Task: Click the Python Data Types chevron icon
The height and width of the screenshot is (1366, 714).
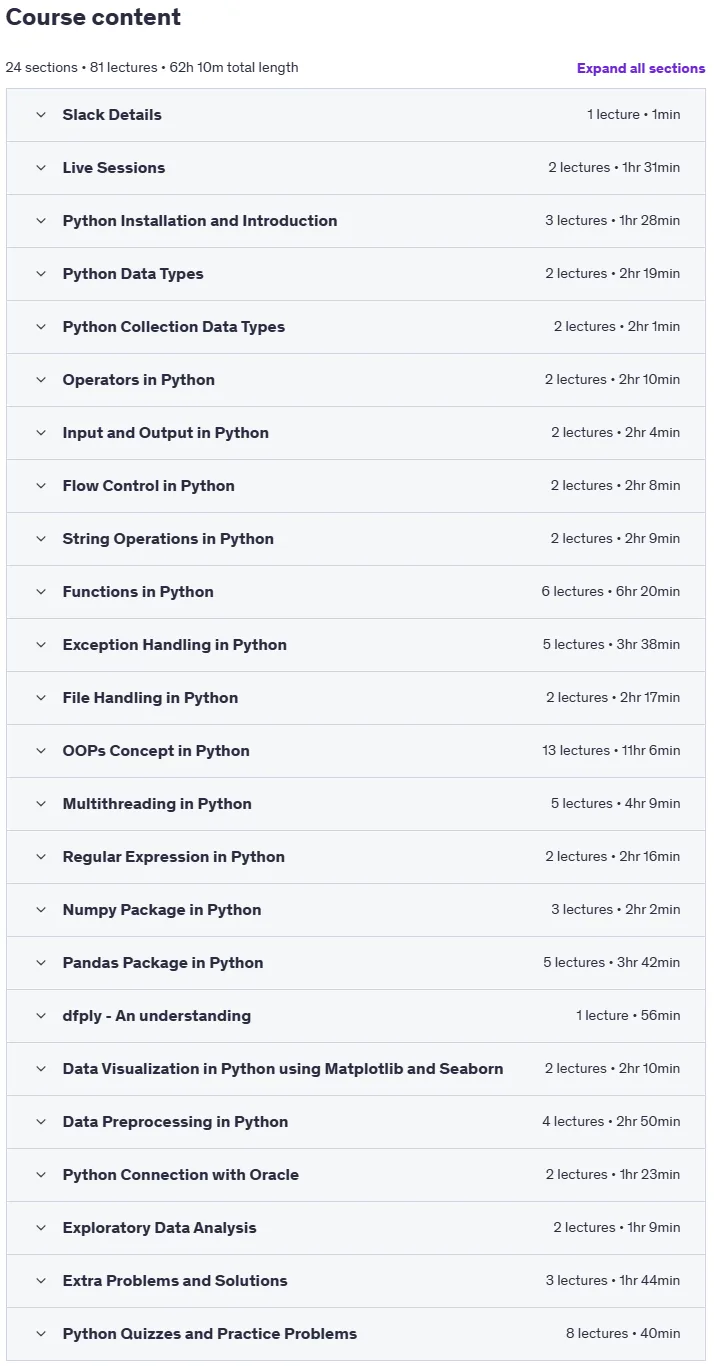Action: click(x=41, y=274)
